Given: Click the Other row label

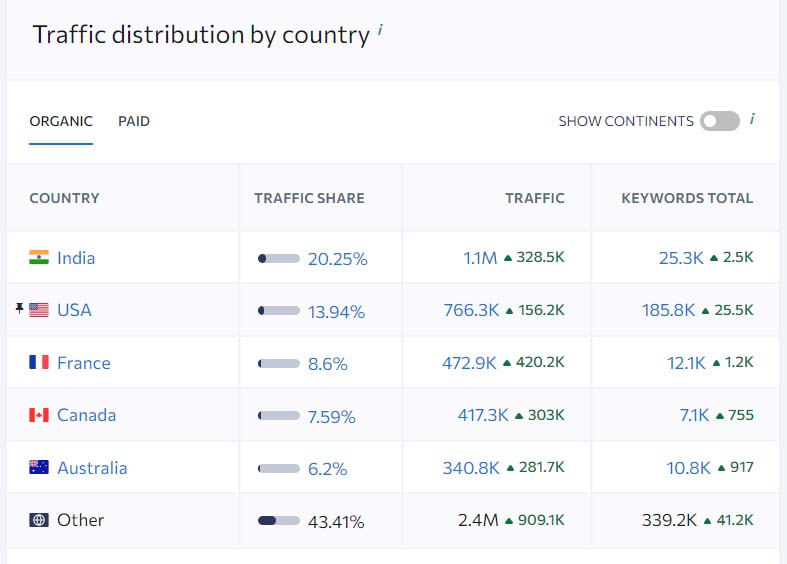Looking at the screenshot, I should [x=81, y=520].
